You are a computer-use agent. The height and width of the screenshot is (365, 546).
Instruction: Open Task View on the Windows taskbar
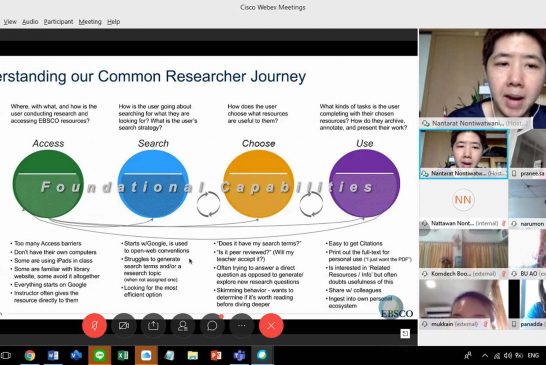pyautogui.click(x=6, y=355)
